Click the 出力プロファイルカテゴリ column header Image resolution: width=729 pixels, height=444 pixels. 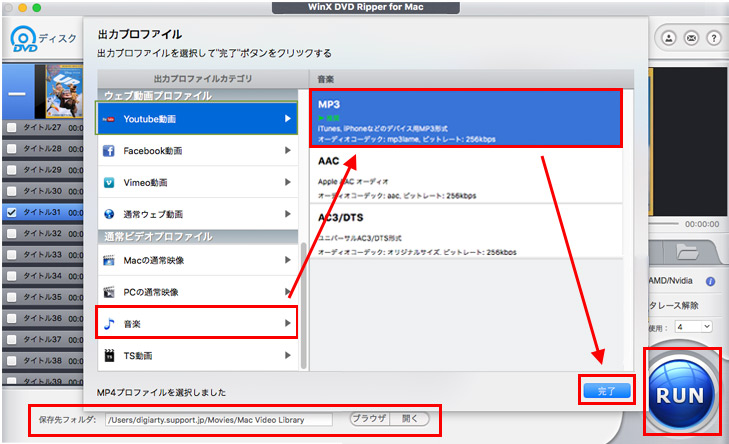tap(203, 79)
